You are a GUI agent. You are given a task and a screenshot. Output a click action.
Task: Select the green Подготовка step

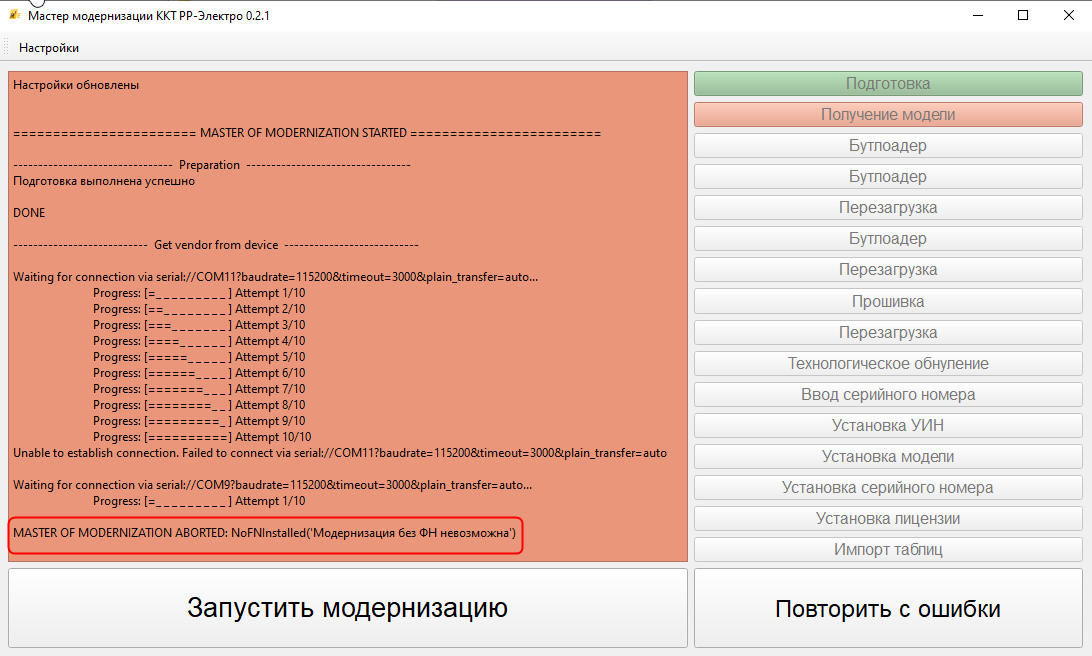(888, 84)
